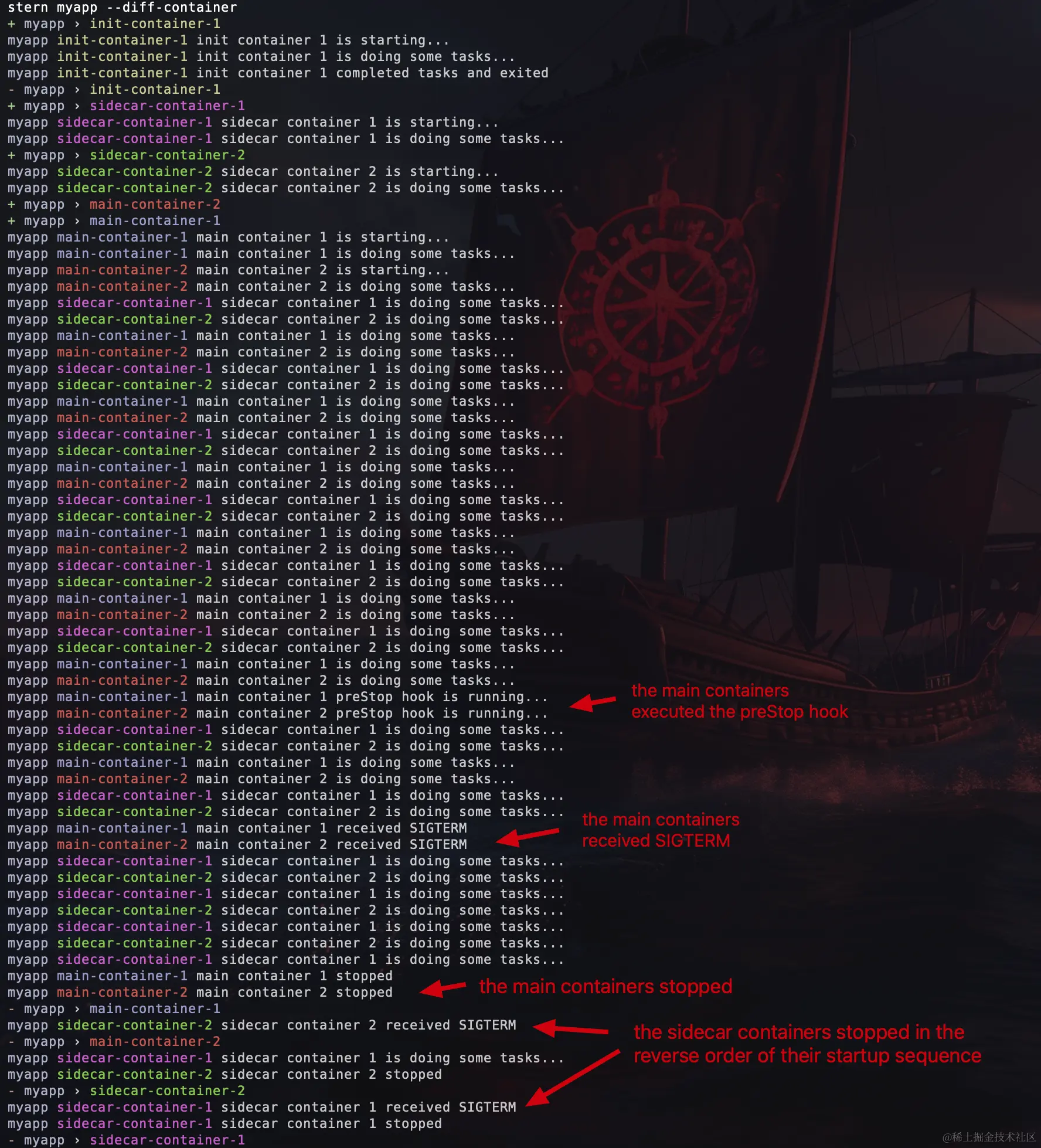Click the minus sign before 'myapp › init-container-1'
1041x1148 pixels.
[x=11, y=90]
